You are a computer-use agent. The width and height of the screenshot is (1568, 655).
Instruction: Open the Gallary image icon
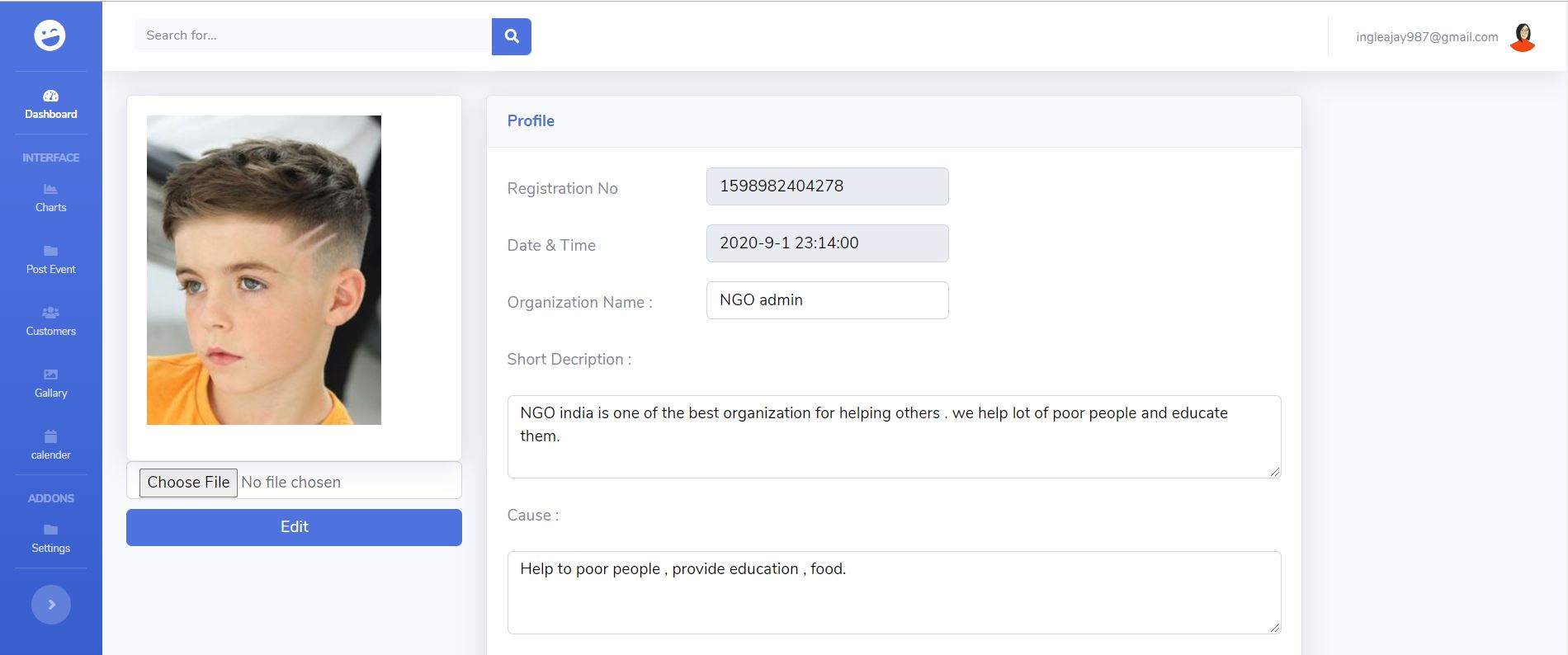coord(50,375)
